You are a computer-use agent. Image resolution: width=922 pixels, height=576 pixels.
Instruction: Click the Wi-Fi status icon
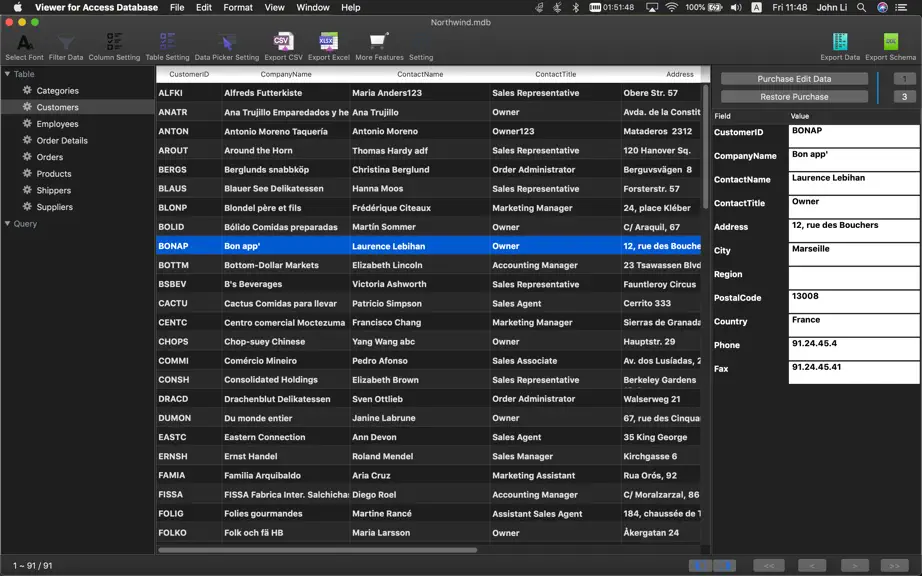click(672, 7)
